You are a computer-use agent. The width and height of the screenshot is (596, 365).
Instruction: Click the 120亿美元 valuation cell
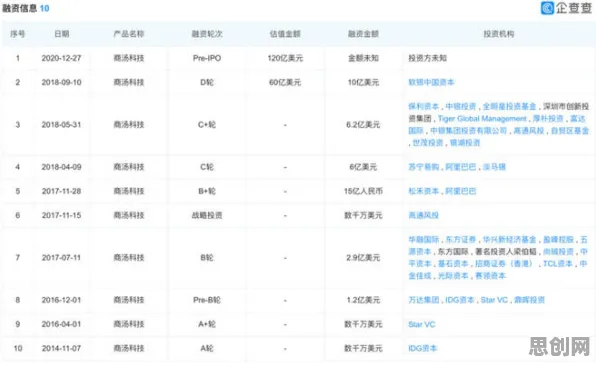pos(285,58)
